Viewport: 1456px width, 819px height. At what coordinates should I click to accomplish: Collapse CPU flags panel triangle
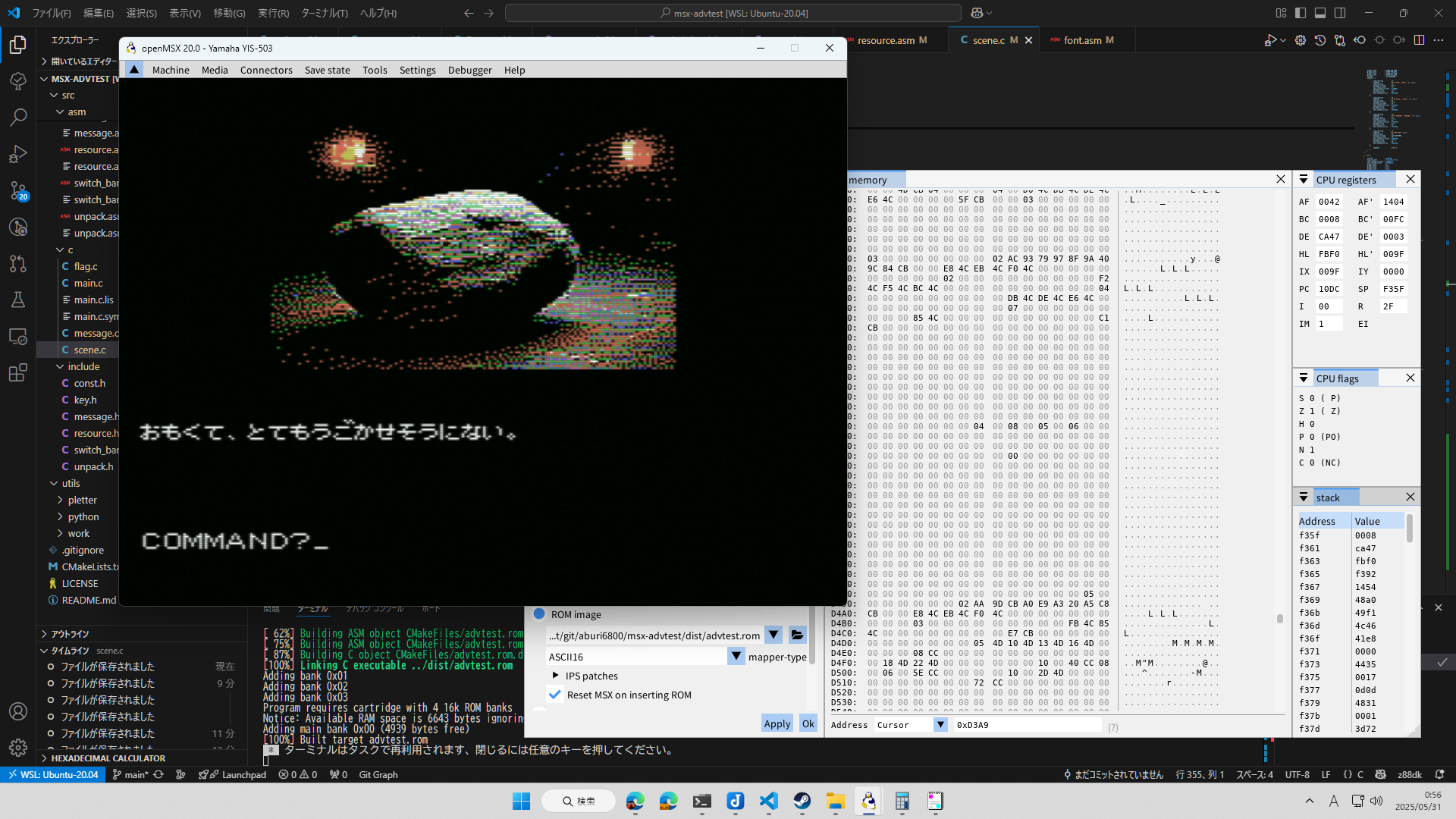1304,378
